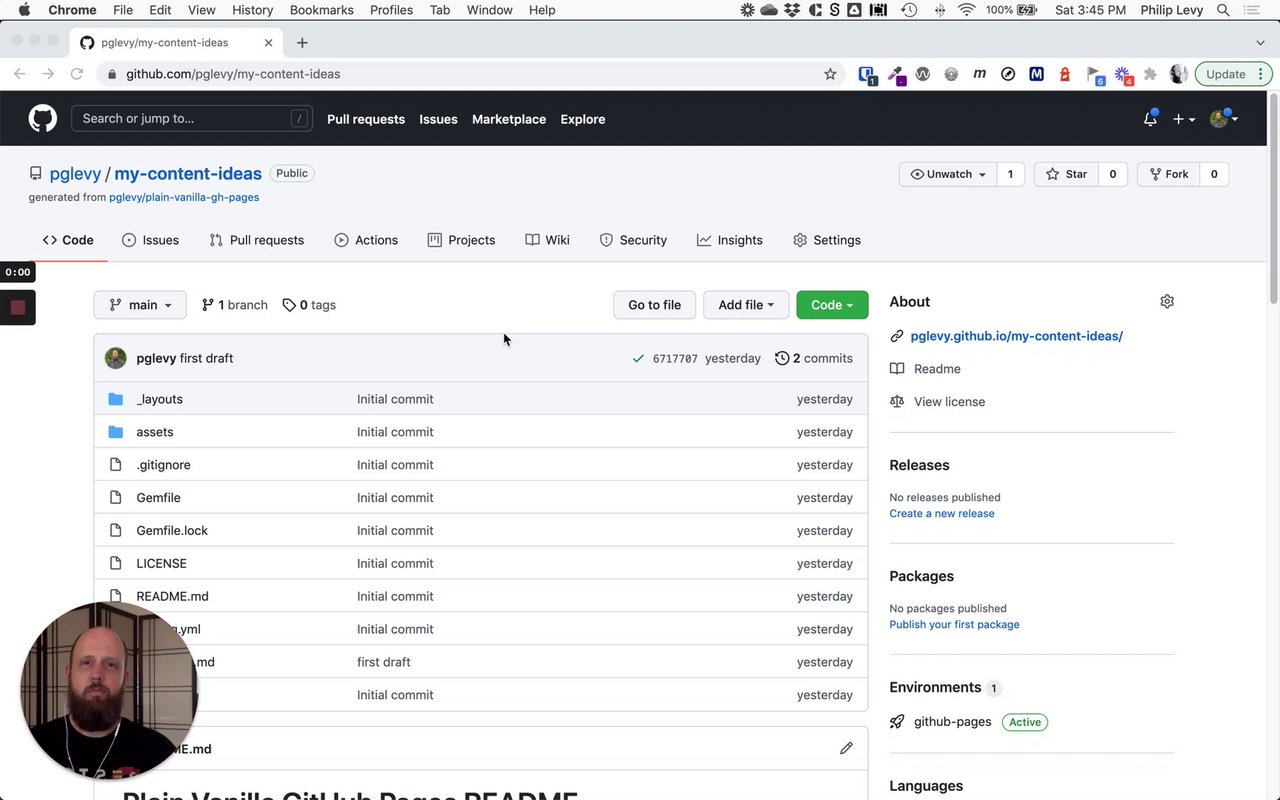This screenshot has height=800, width=1280.
Task: Click the Chrome address bar
Action: (470, 74)
